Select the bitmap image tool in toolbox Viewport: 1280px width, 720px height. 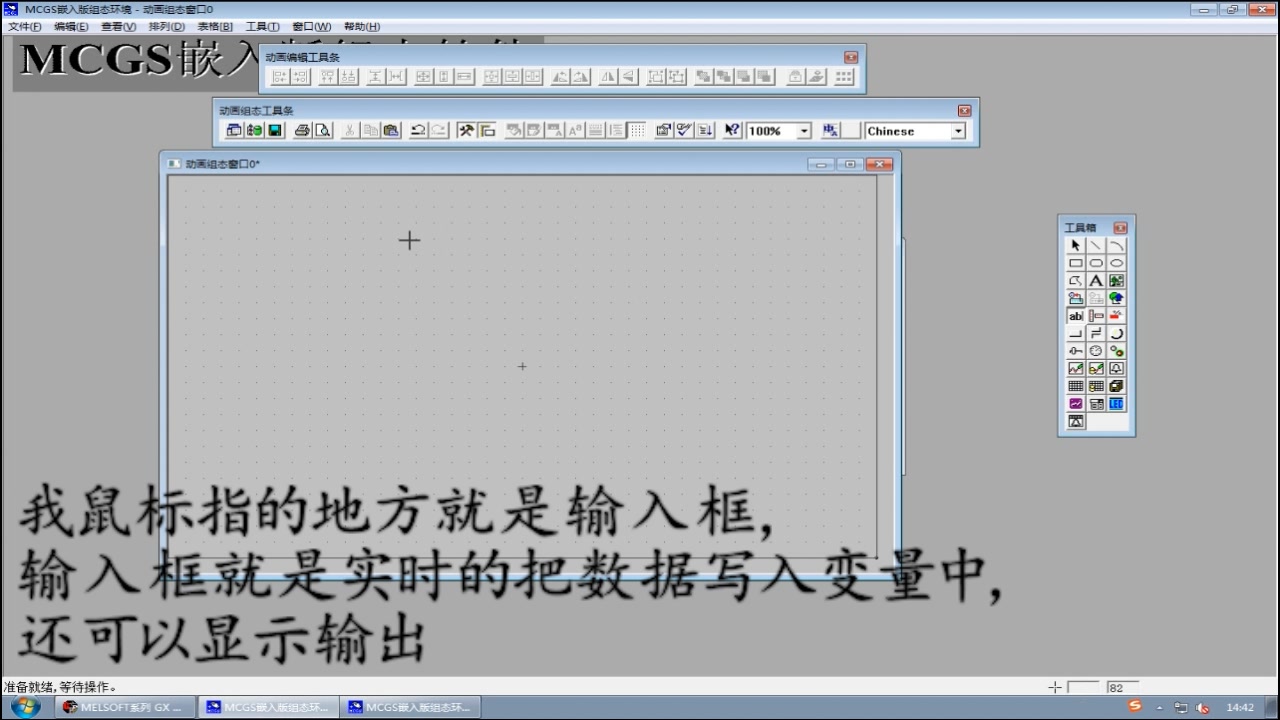click(x=1116, y=281)
